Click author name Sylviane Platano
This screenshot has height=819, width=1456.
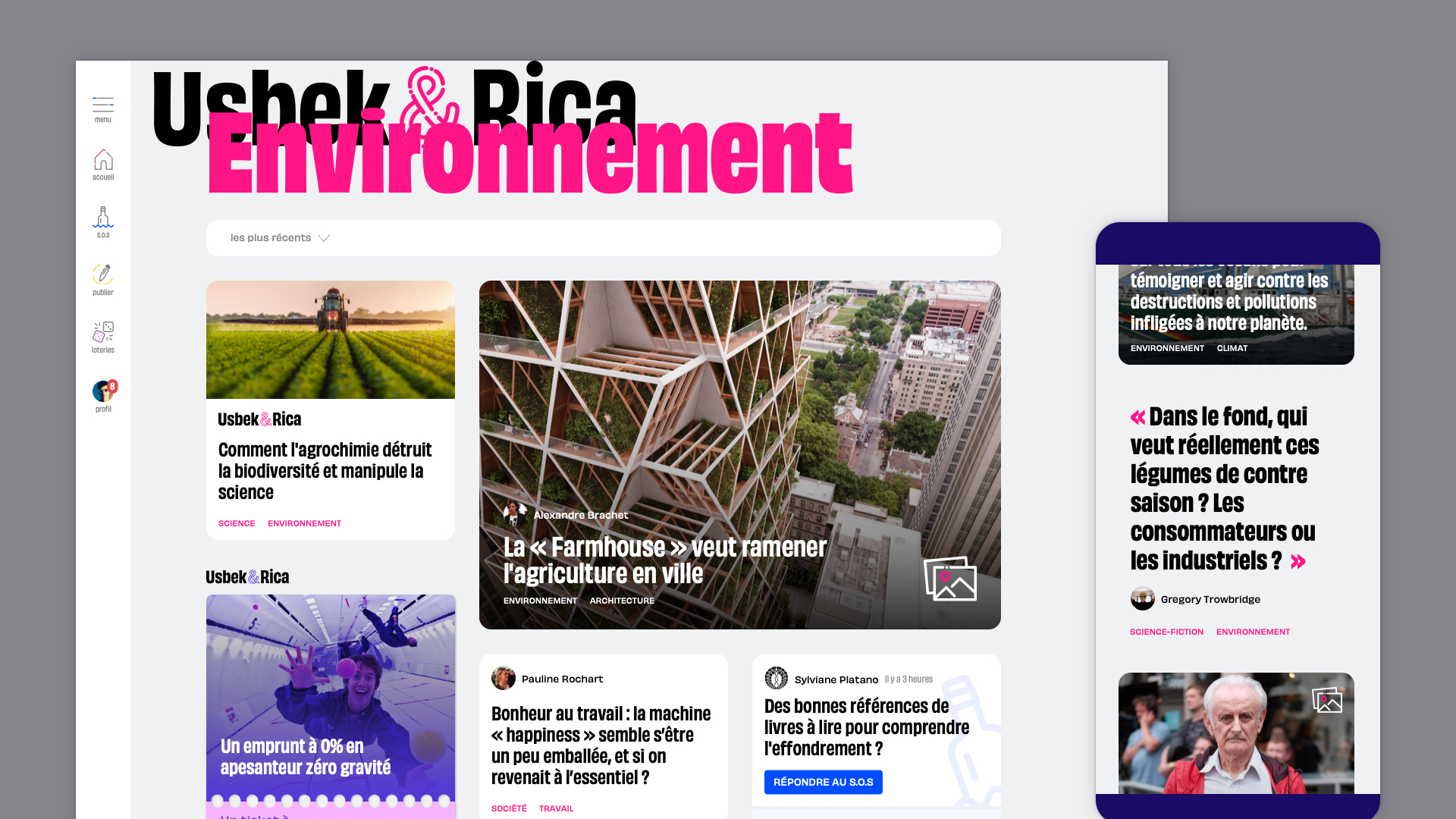(x=836, y=679)
